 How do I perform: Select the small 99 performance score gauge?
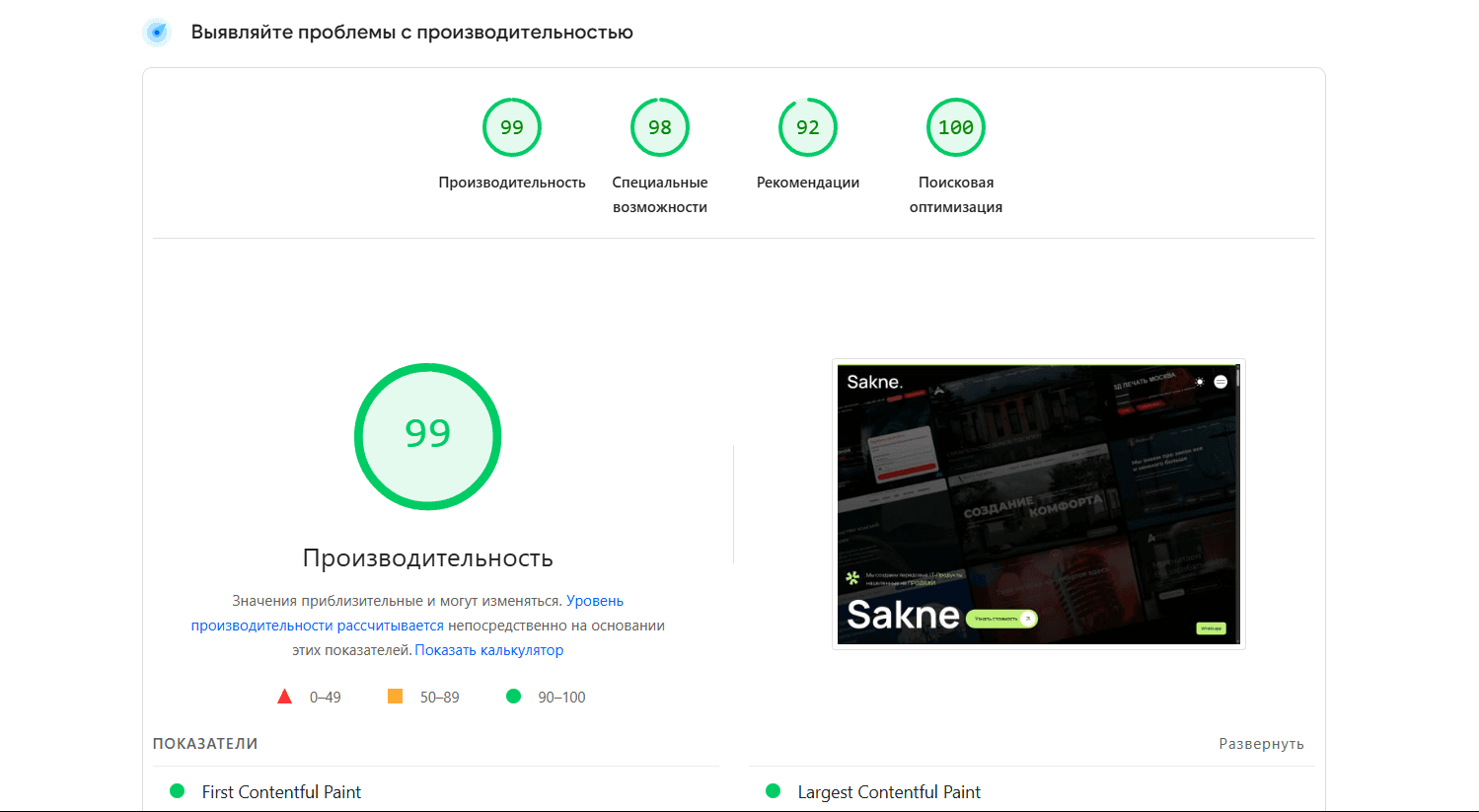coord(511,127)
